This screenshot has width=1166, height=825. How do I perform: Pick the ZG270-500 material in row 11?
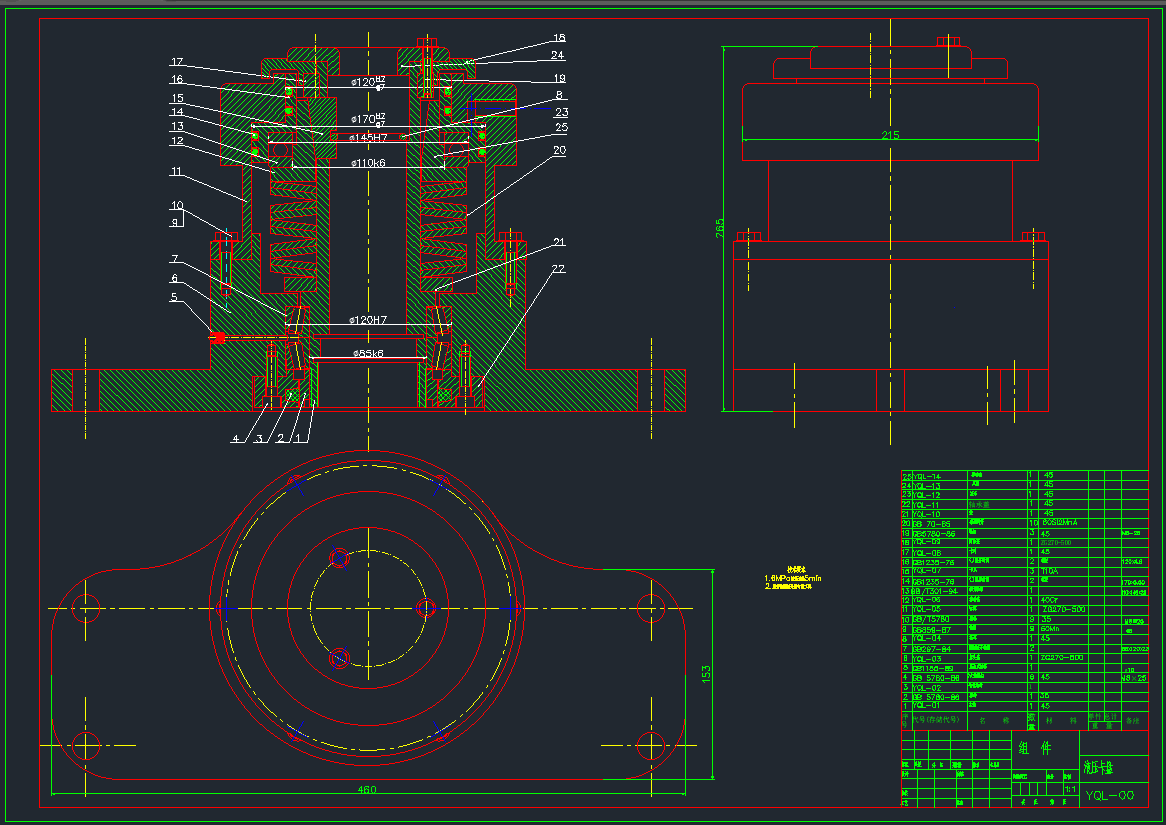pos(1063,610)
